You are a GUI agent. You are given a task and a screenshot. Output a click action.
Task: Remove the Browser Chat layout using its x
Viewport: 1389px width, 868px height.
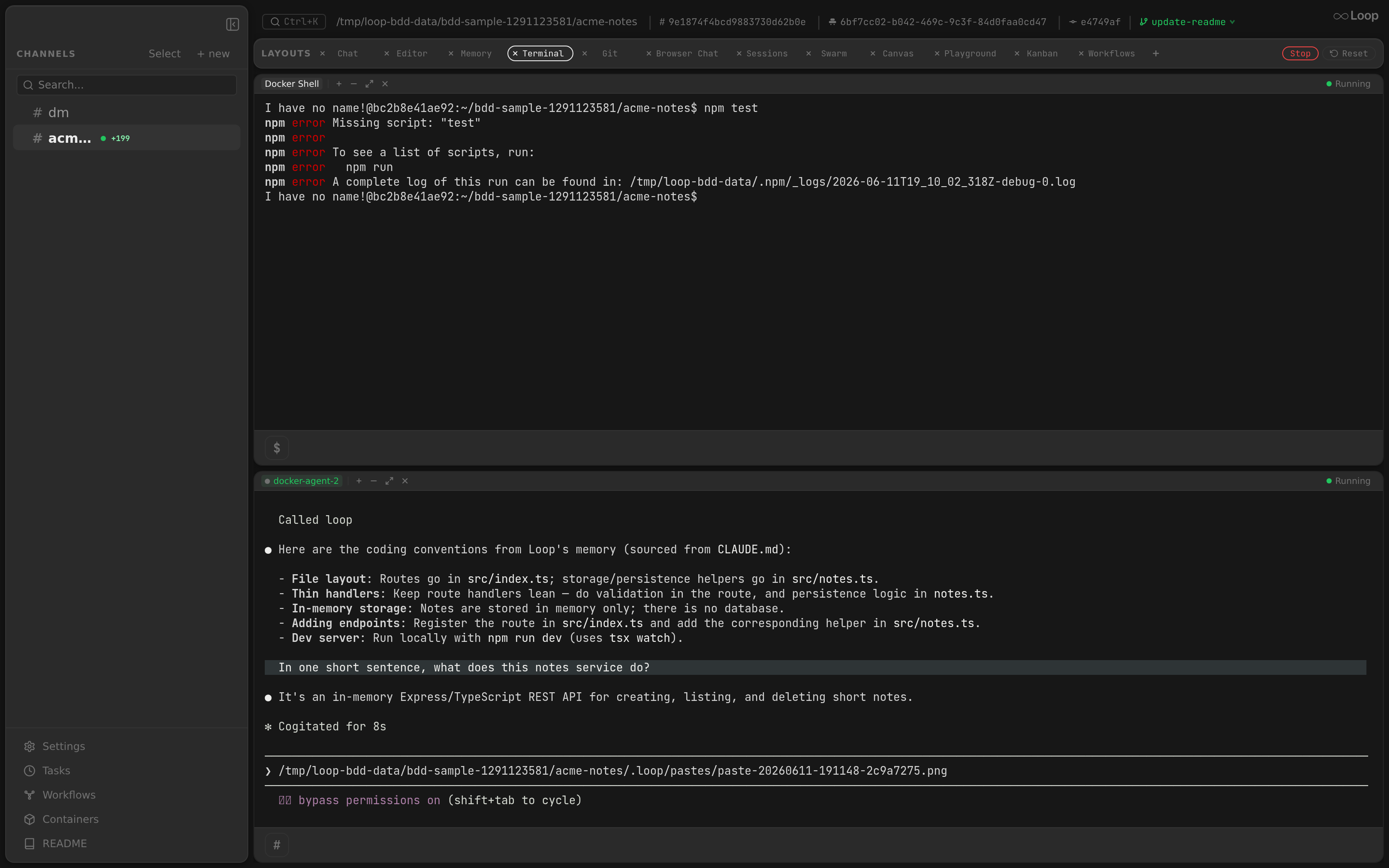coord(648,53)
